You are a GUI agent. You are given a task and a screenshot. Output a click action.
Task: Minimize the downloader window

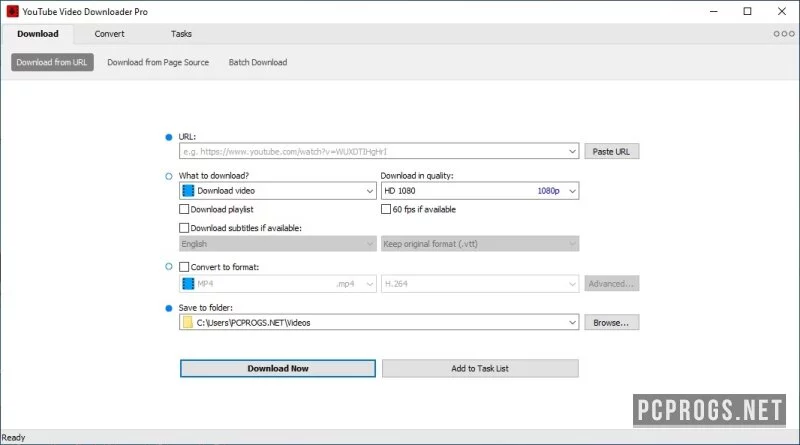tap(714, 11)
